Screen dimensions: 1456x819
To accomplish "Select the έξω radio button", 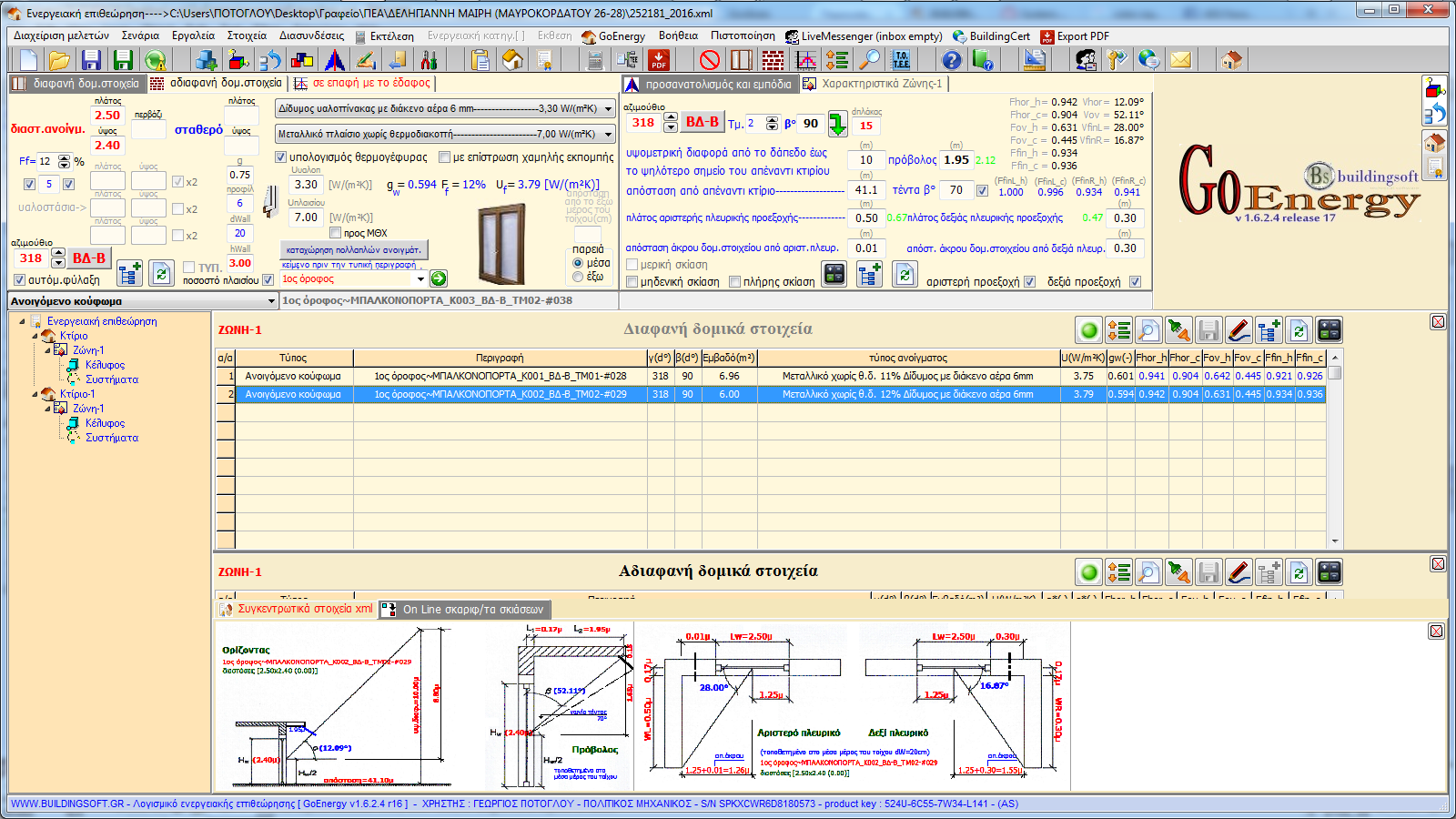I will [x=578, y=277].
